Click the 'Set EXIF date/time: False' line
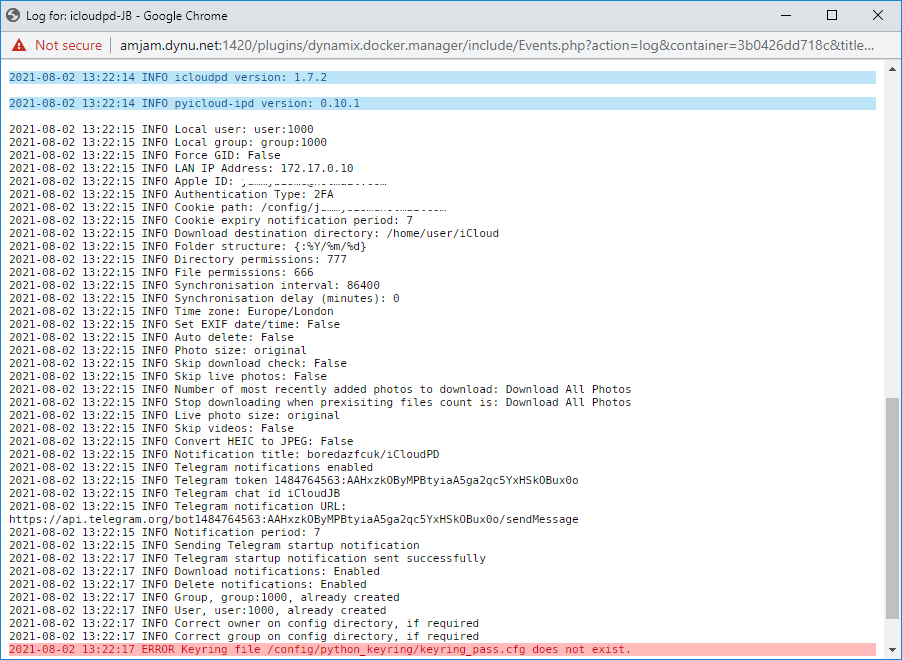Screen dimensions: 902x660 174,324
